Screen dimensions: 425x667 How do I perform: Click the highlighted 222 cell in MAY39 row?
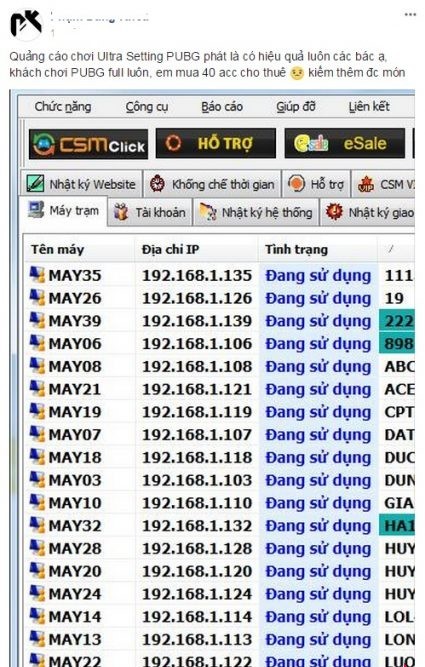click(396, 321)
